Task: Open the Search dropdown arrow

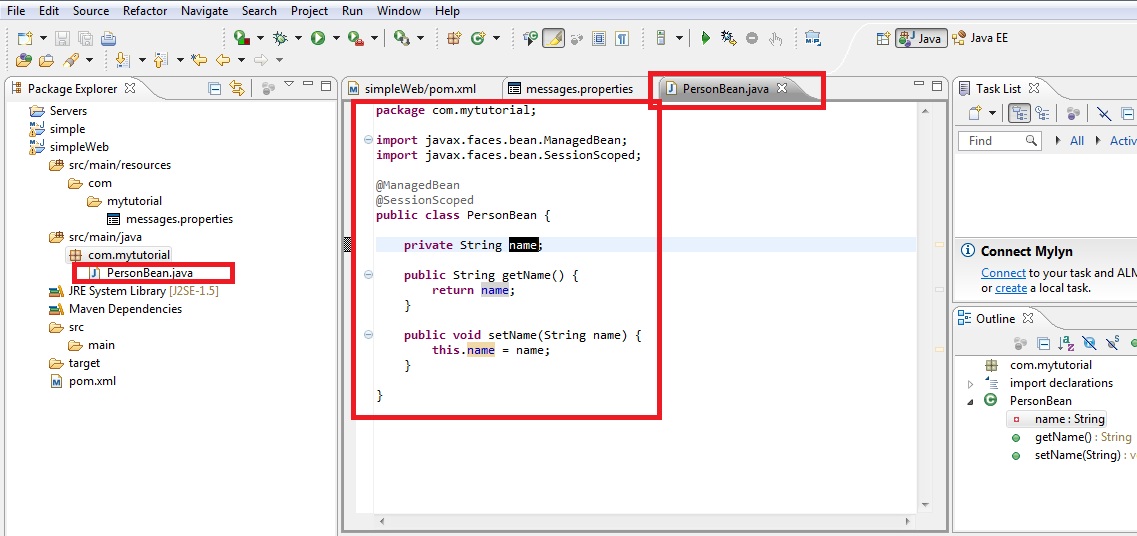Action: pos(88,59)
